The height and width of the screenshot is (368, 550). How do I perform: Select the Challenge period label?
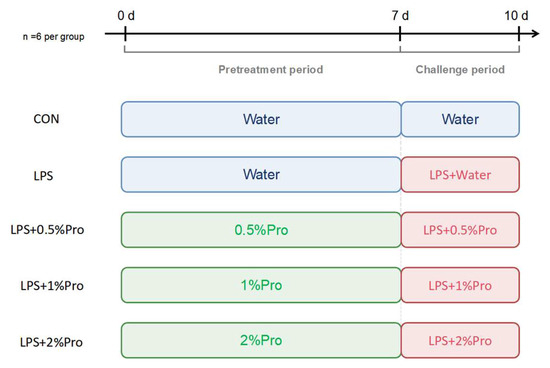pyautogui.click(x=460, y=69)
